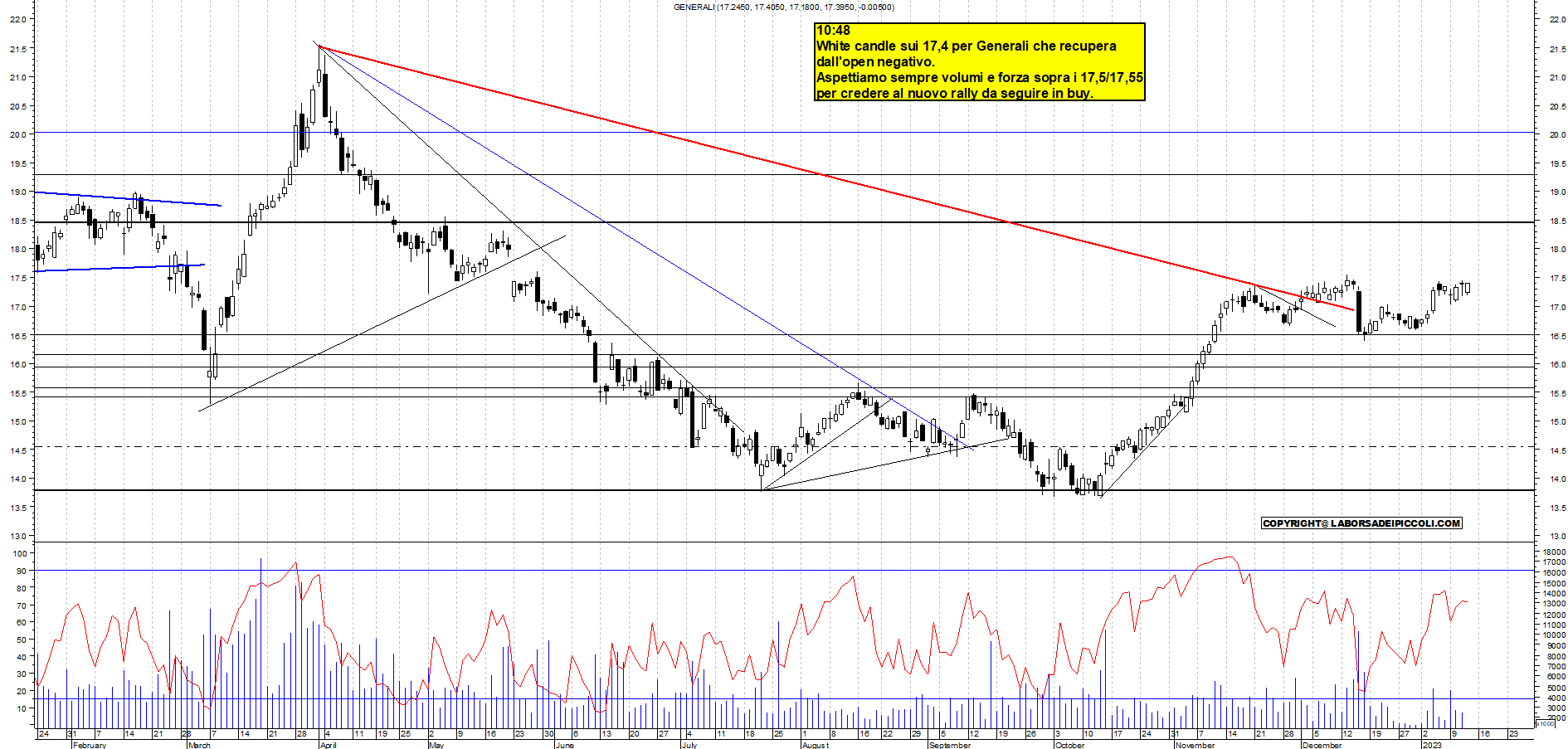
Task: Click the December month label
Action: coord(1322,745)
